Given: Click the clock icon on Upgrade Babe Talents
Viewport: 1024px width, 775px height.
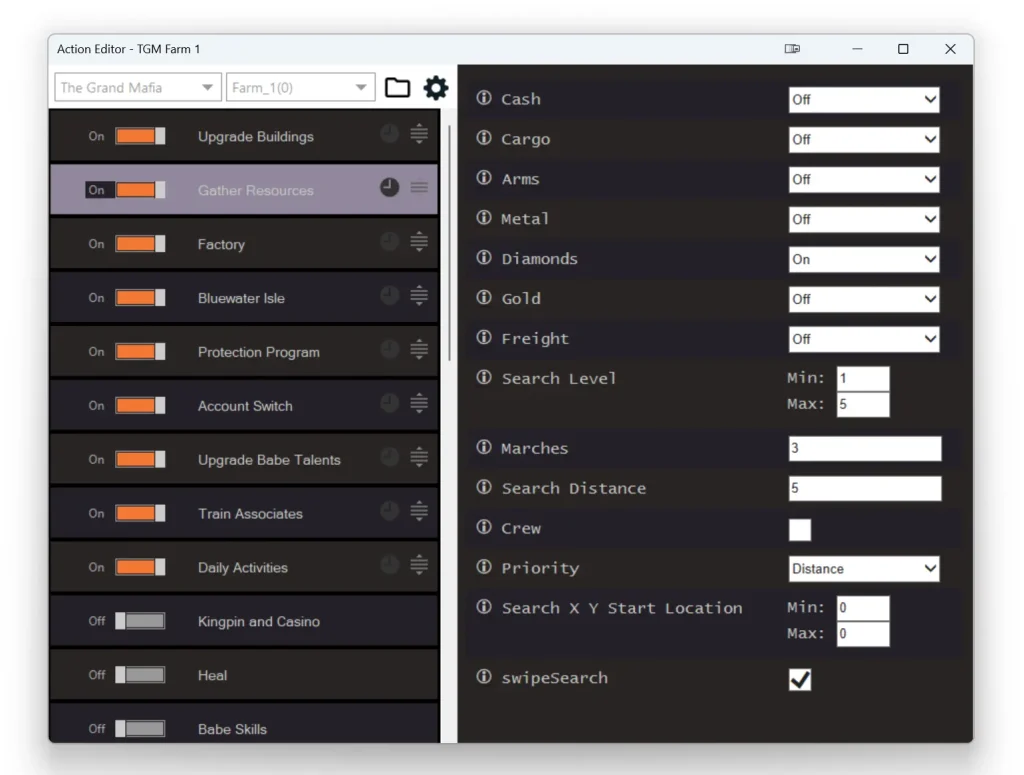Looking at the screenshot, I should click(x=389, y=457).
